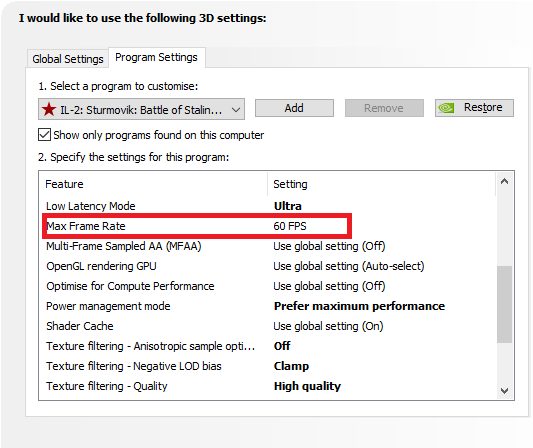Viewport: 533px width, 448px height.
Task: Click the Multi-Frame Sampled AA (MFAA) row
Action: 268,246
